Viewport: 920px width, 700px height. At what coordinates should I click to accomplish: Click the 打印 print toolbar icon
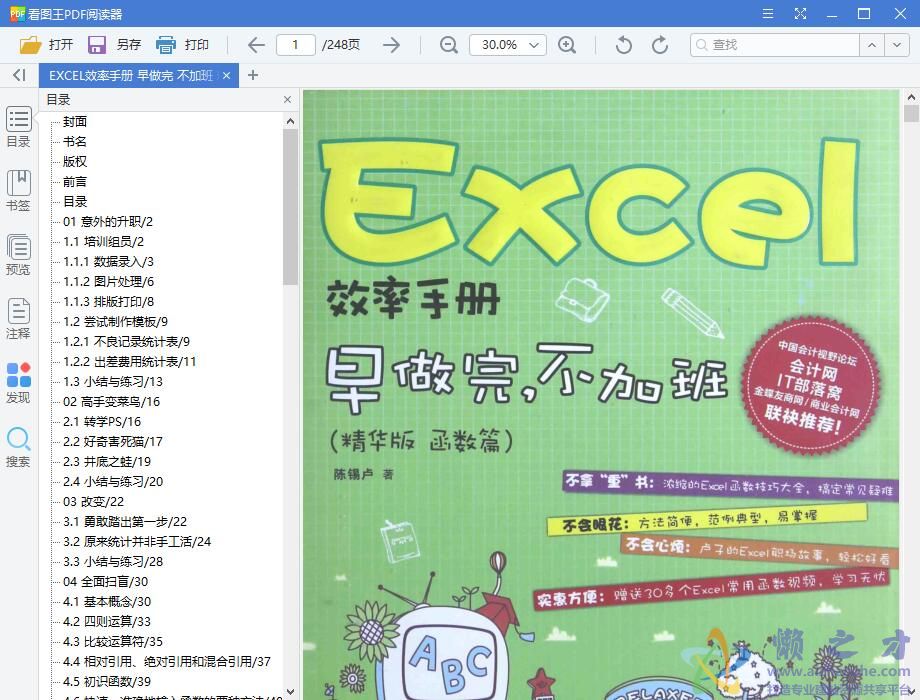click(183, 44)
